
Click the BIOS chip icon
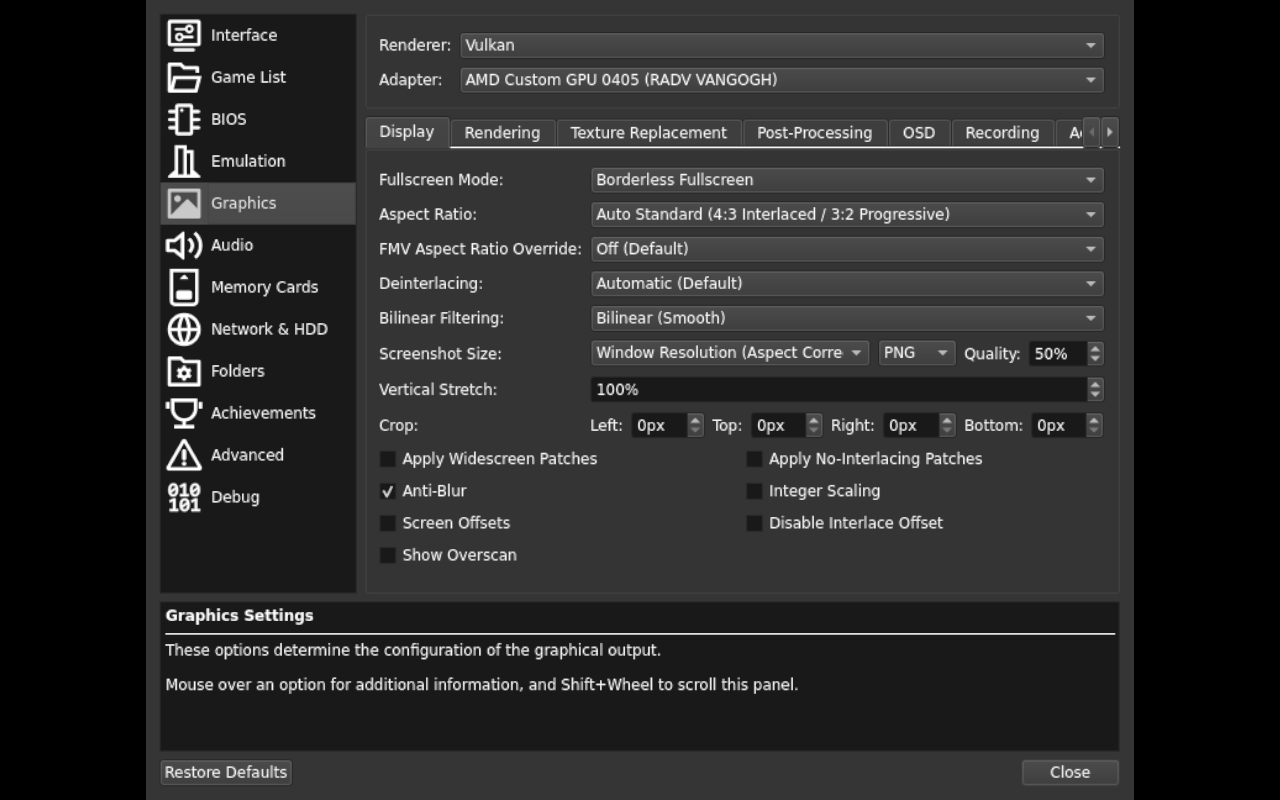point(184,119)
